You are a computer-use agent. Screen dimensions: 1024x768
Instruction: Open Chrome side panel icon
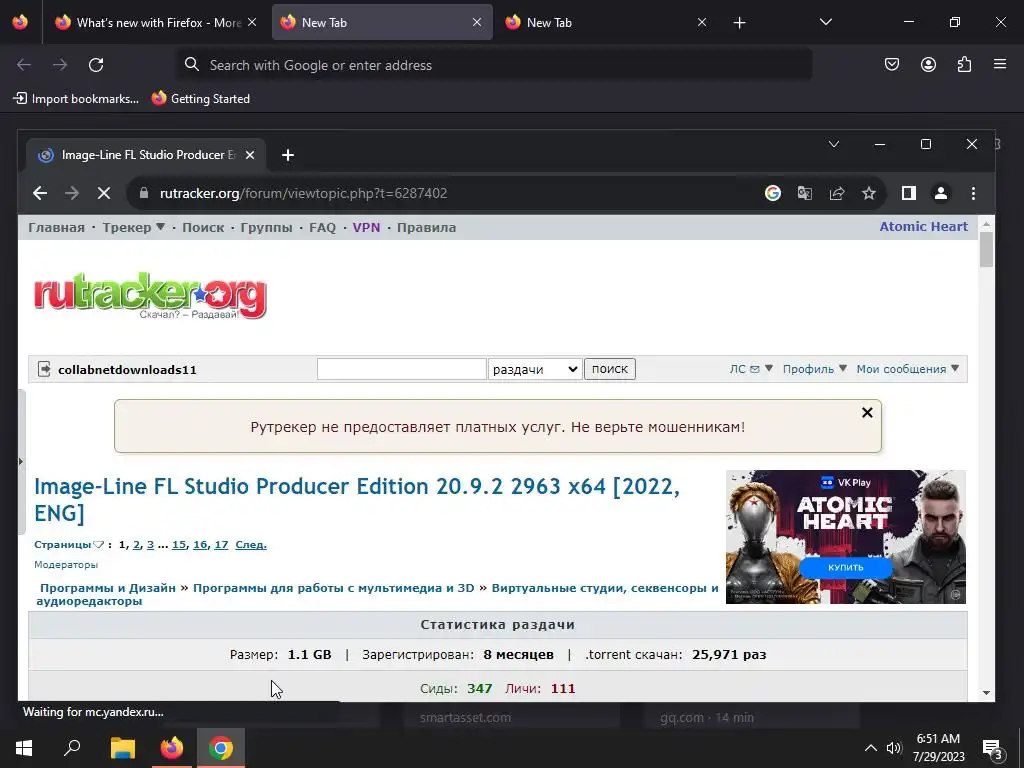[x=908, y=193]
